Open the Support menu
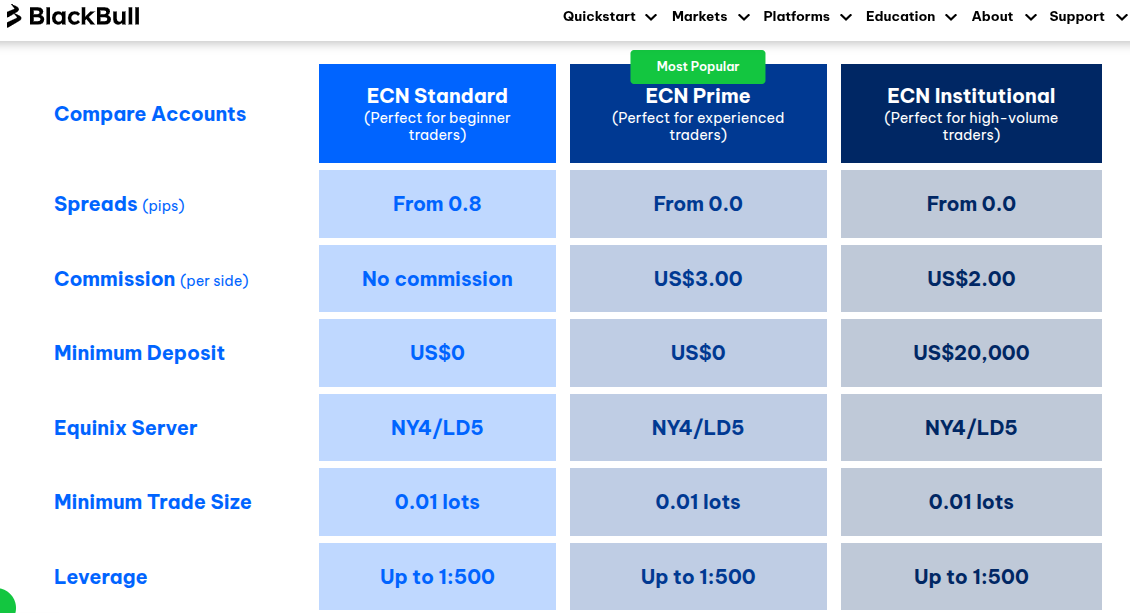 tap(1086, 17)
